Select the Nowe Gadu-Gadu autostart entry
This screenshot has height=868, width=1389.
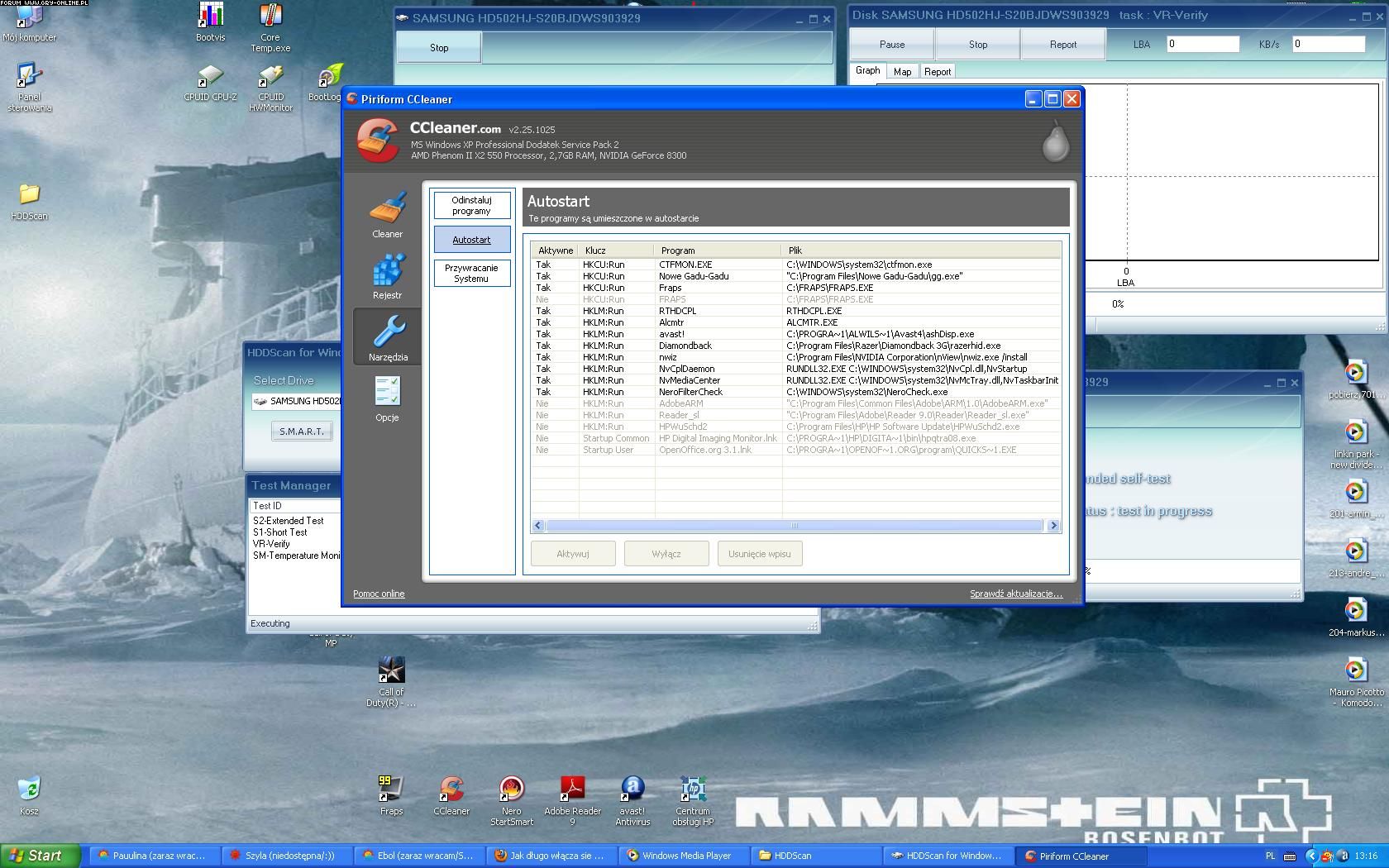796,276
